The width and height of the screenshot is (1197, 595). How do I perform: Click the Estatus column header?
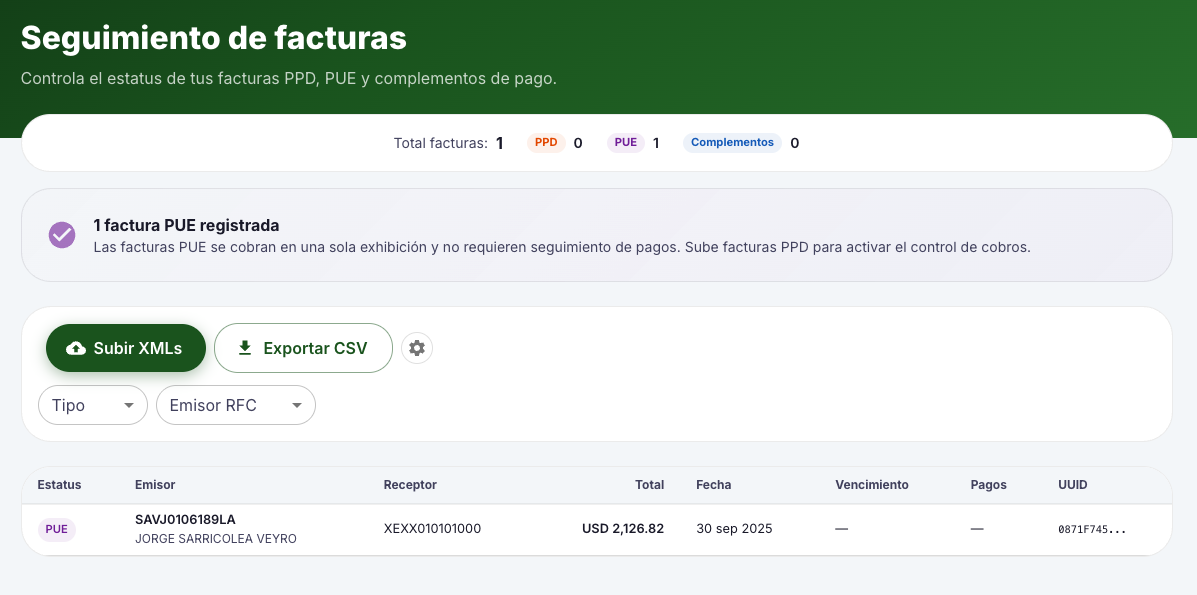click(x=59, y=485)
